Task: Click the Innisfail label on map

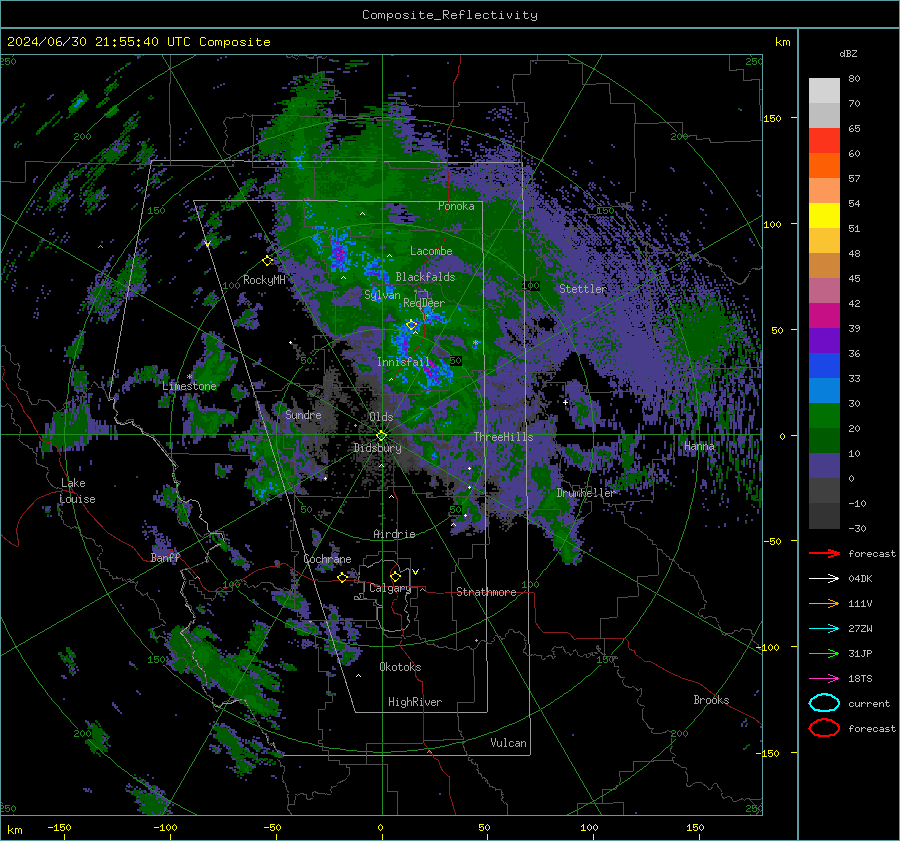Action: (x=404, y=362)
